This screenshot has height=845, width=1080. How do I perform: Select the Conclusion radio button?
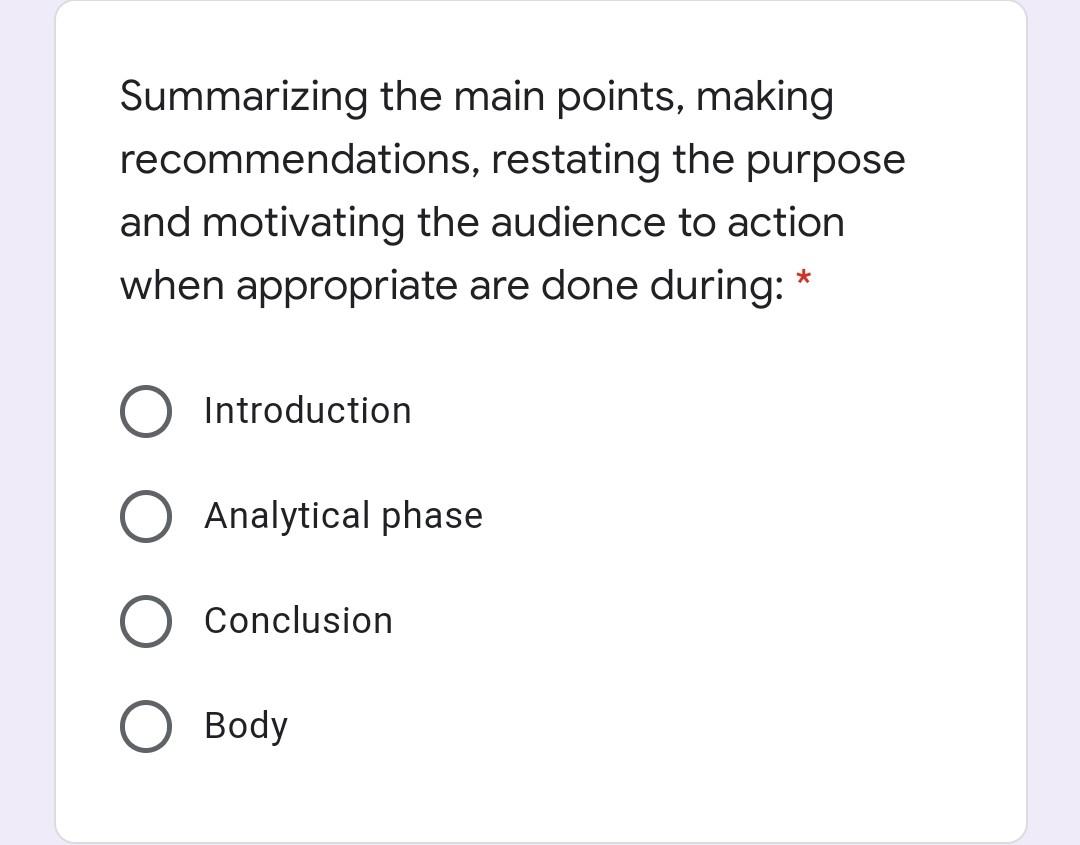145,621
